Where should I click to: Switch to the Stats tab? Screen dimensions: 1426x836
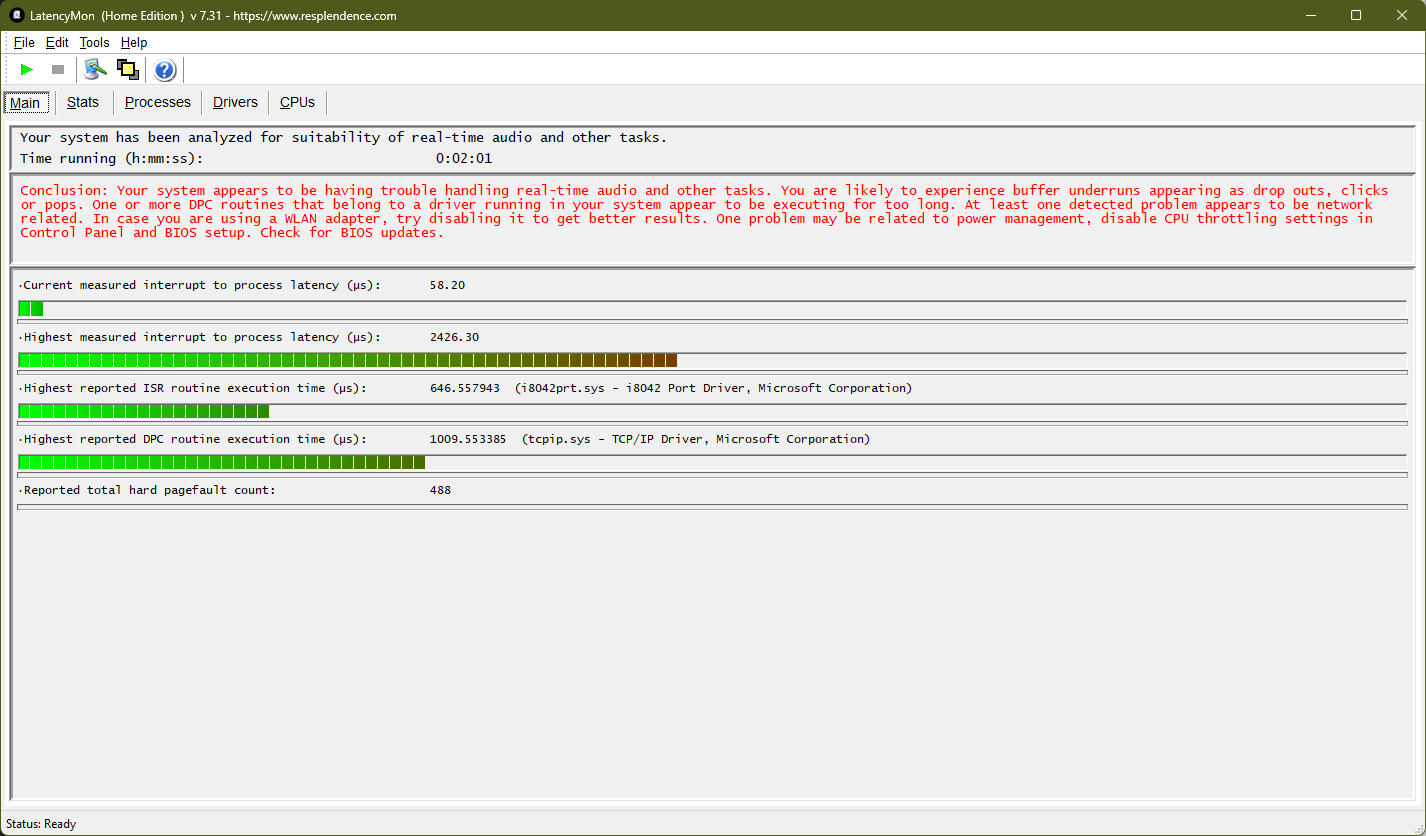(x=83, y=102)
